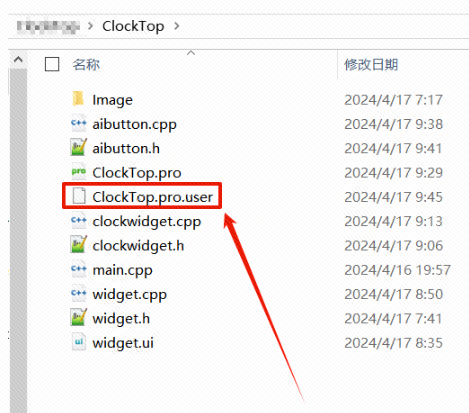This screenshot has width=469, height=413.
Task: Click the sort arrow above the name column
Action: 191,53
